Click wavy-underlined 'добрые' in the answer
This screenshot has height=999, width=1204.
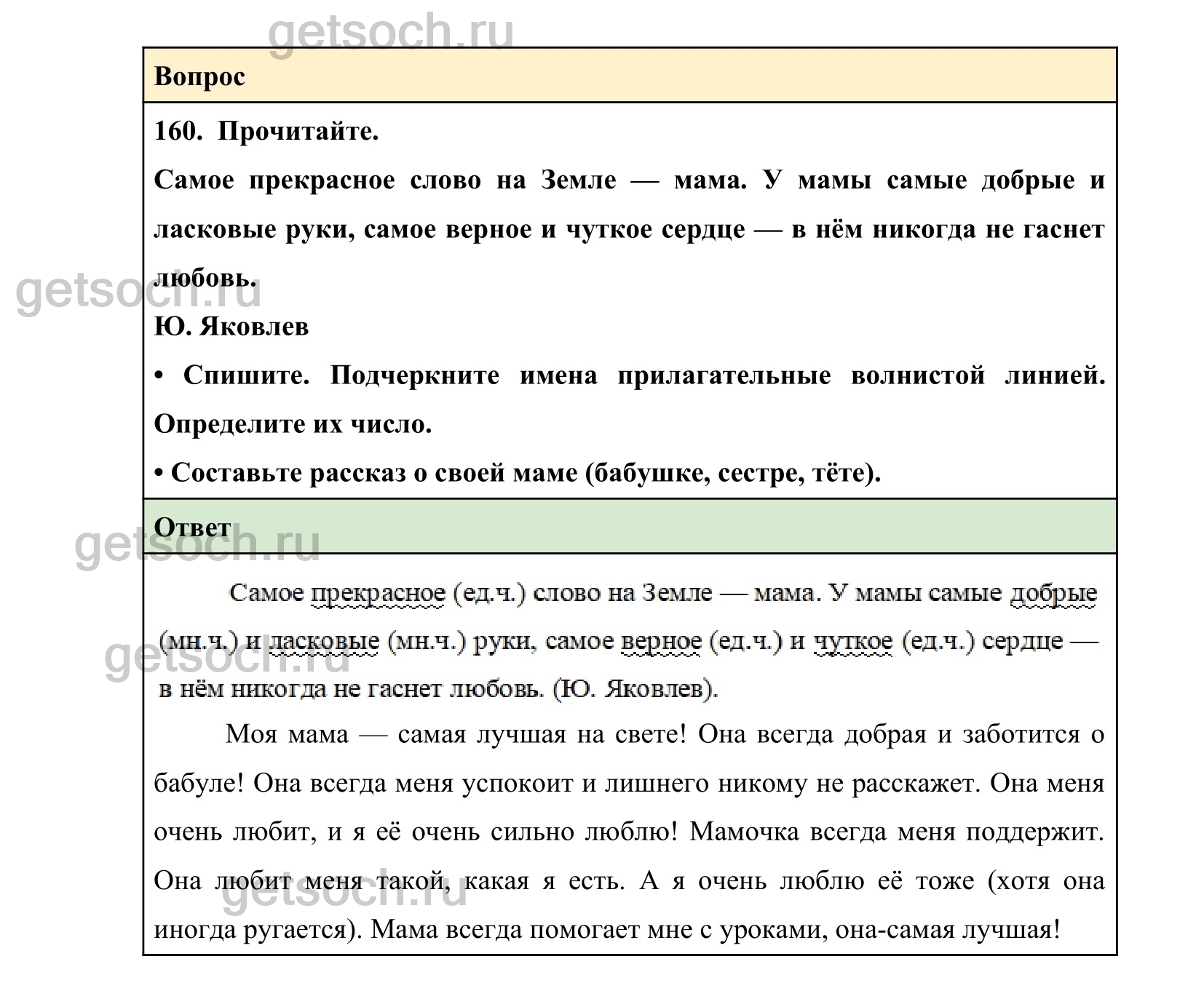[1053, 593]
